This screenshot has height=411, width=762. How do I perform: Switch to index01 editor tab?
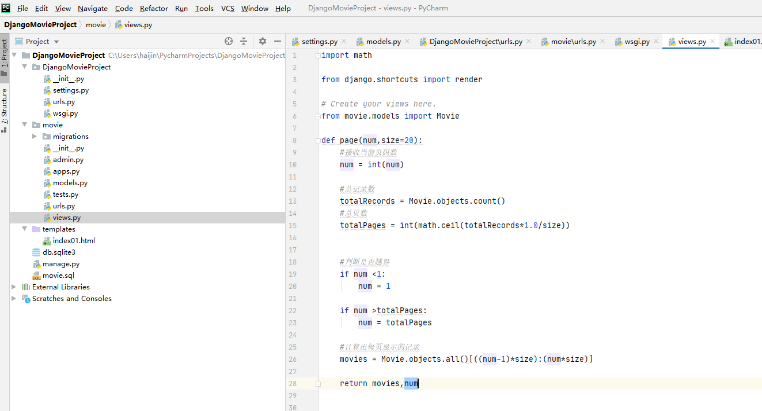tap(743, 42)
